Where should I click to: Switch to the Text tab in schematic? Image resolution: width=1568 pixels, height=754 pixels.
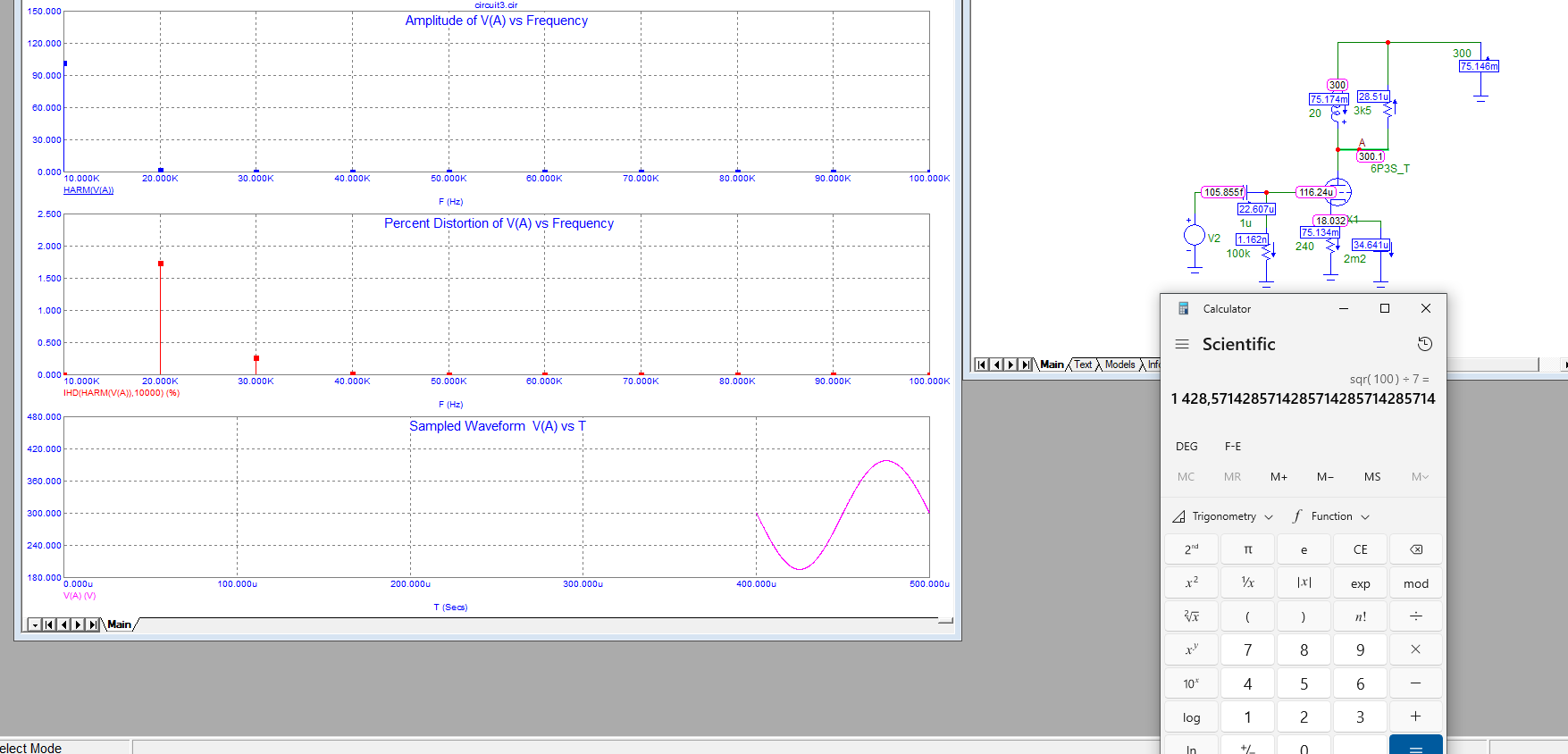1083,364
